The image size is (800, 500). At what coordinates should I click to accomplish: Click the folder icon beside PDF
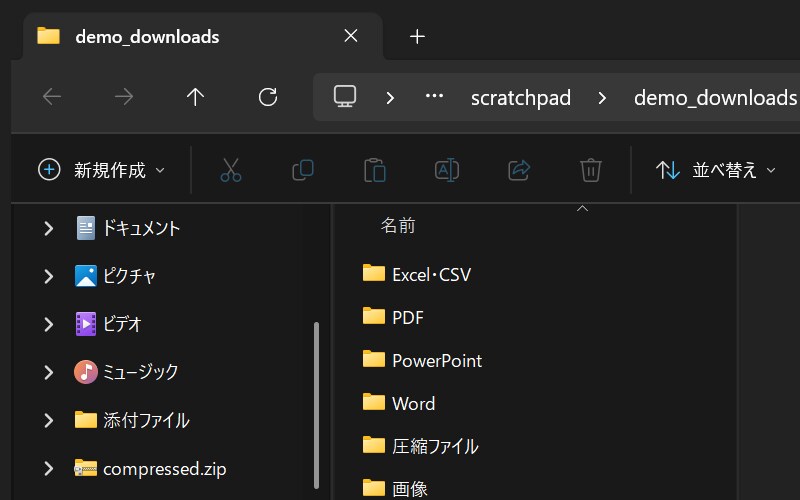(374, 316)
